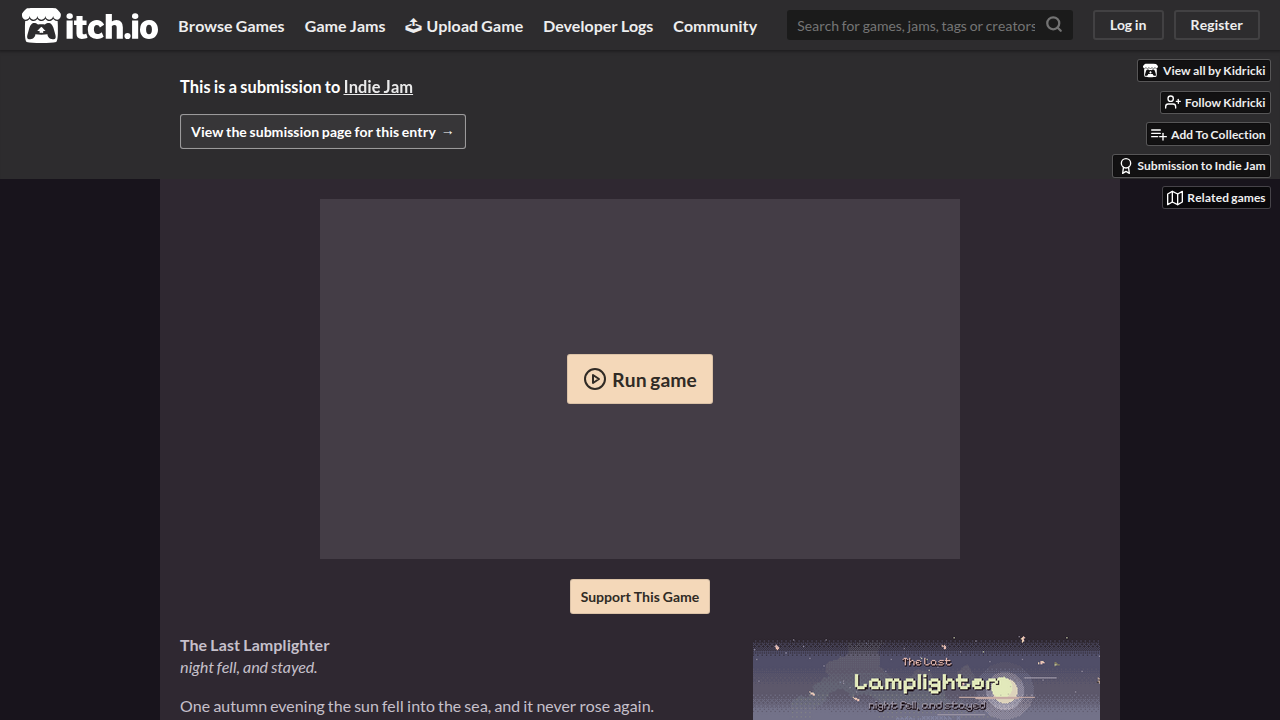This screenshot has height=720, width=1280.
Task: Open Developer Logs
Action: click(598, 26)
